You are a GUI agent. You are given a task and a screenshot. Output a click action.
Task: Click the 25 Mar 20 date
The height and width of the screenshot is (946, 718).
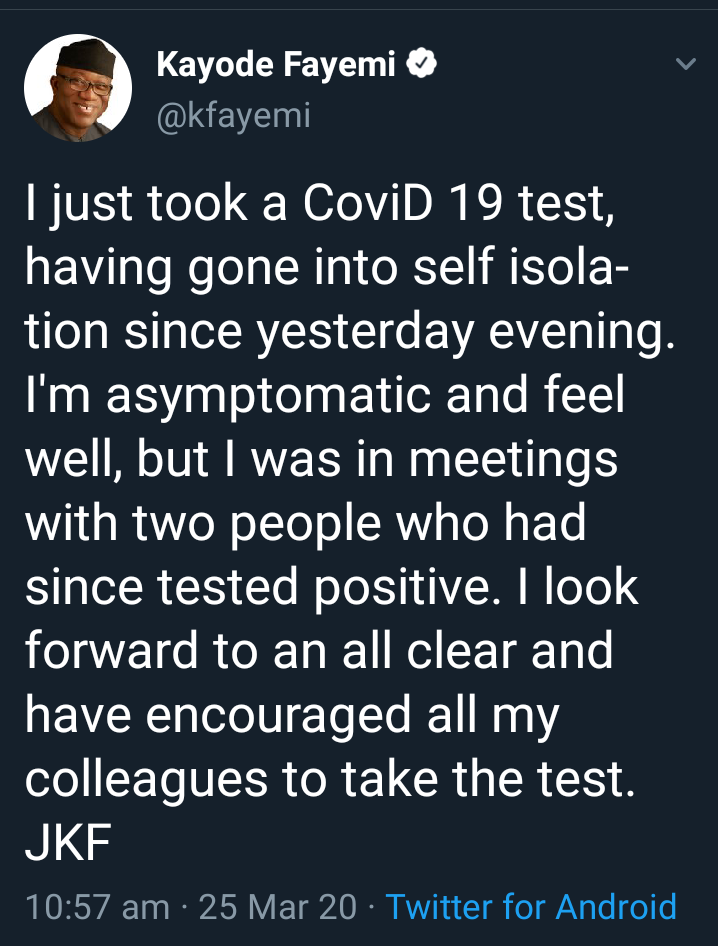[x=278, y=907]
